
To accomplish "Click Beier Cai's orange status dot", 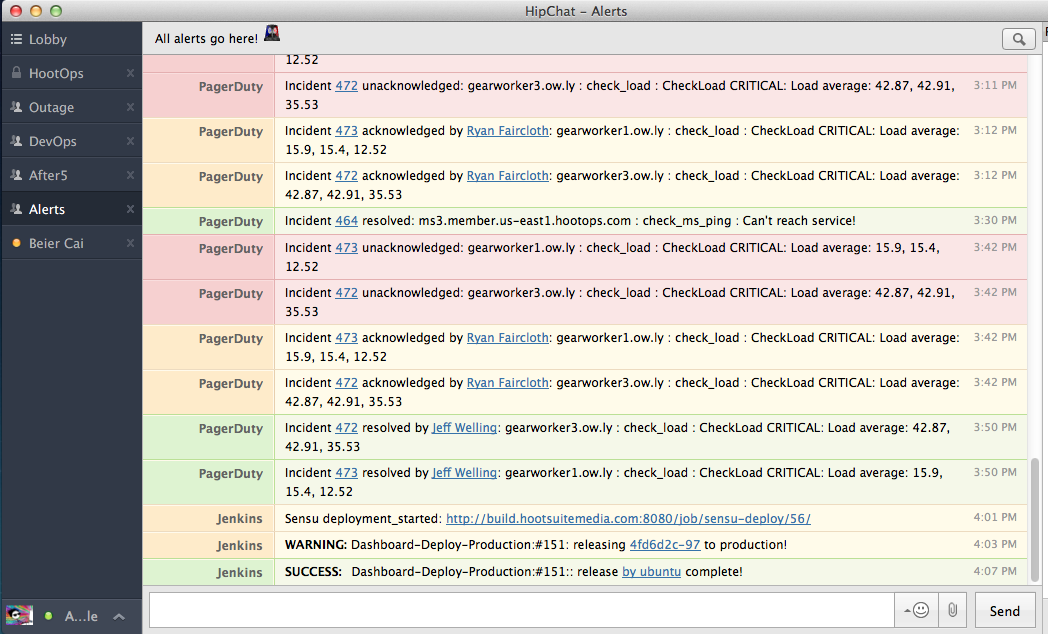I will tap(17, 243).
